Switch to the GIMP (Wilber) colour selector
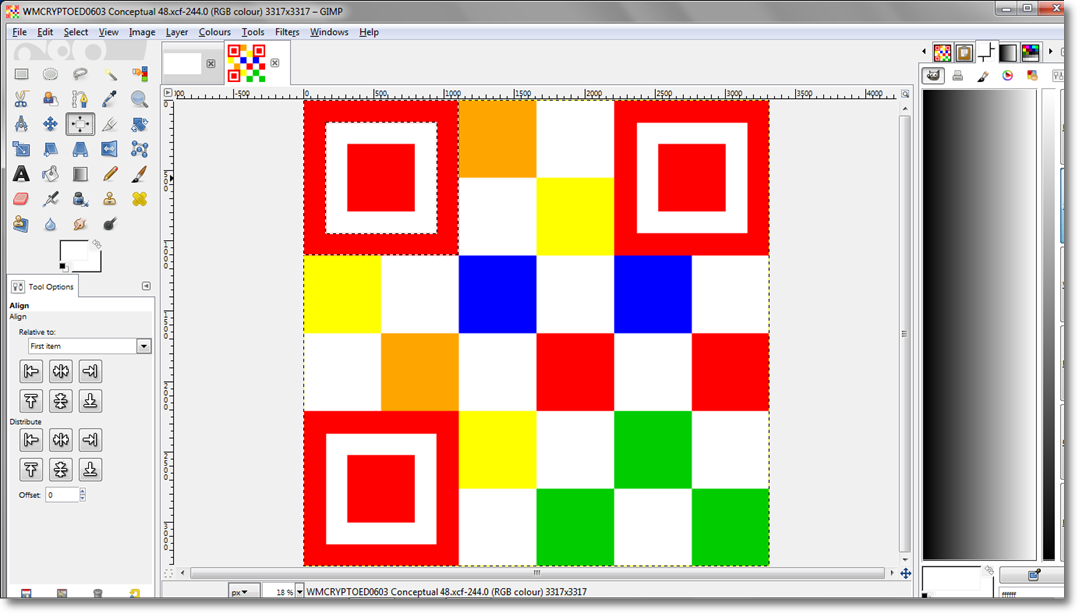This screenshot has height=615, width=1080. pos(933,76)
